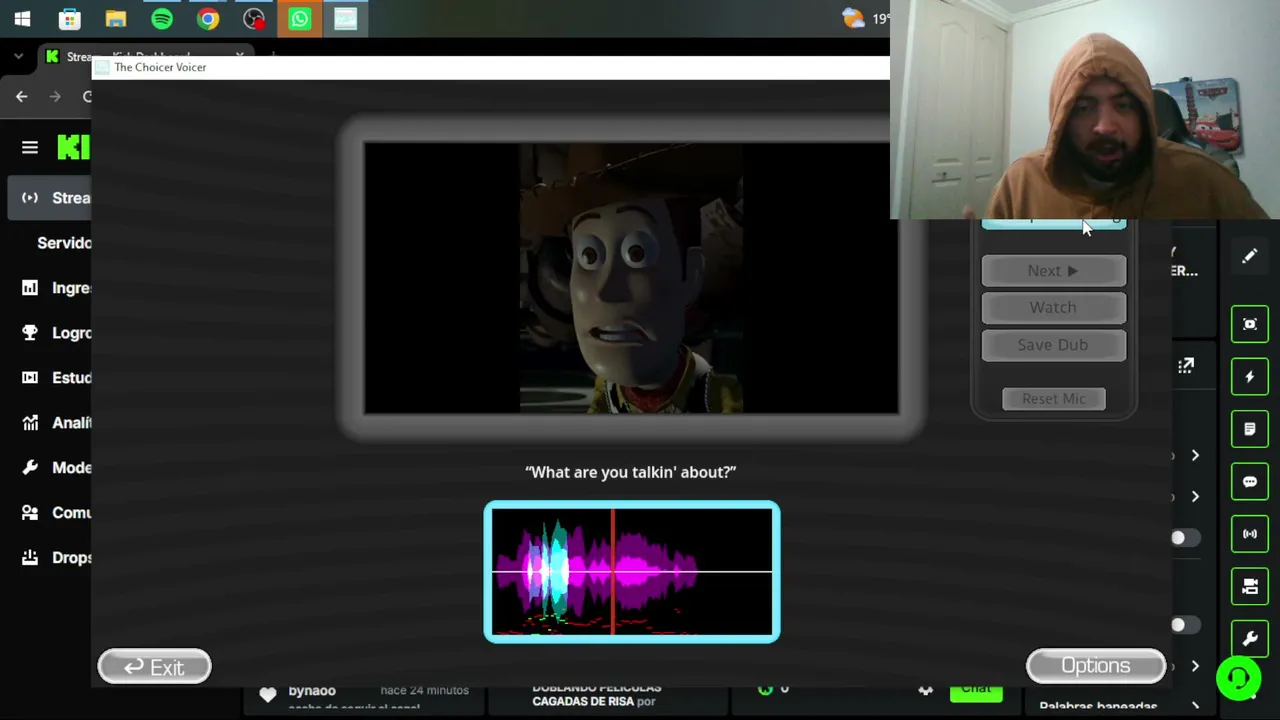1280x720 pixels.
Task: Click The Choicer Voicer window title bar
Action: 490,67
